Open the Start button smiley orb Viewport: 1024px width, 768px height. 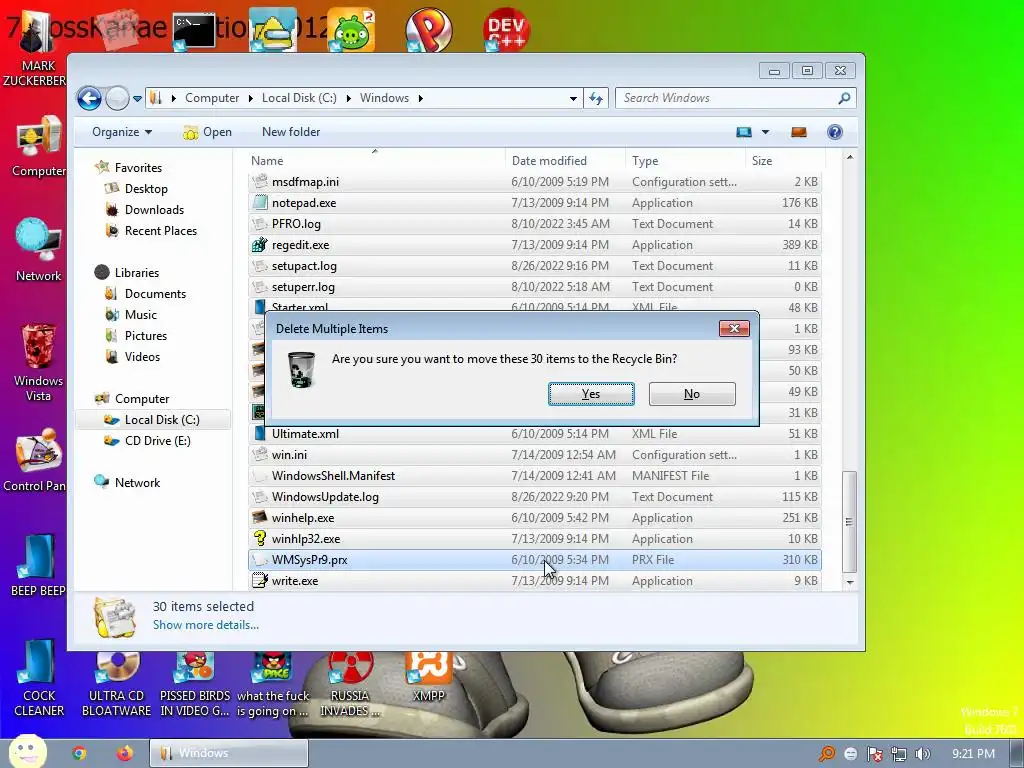27,752
